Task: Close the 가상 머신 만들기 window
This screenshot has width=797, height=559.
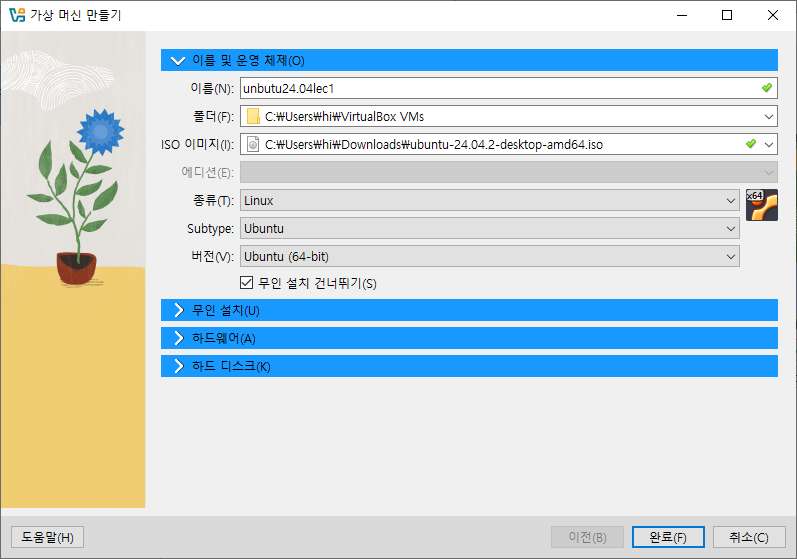Action: [x=773, y=15]
